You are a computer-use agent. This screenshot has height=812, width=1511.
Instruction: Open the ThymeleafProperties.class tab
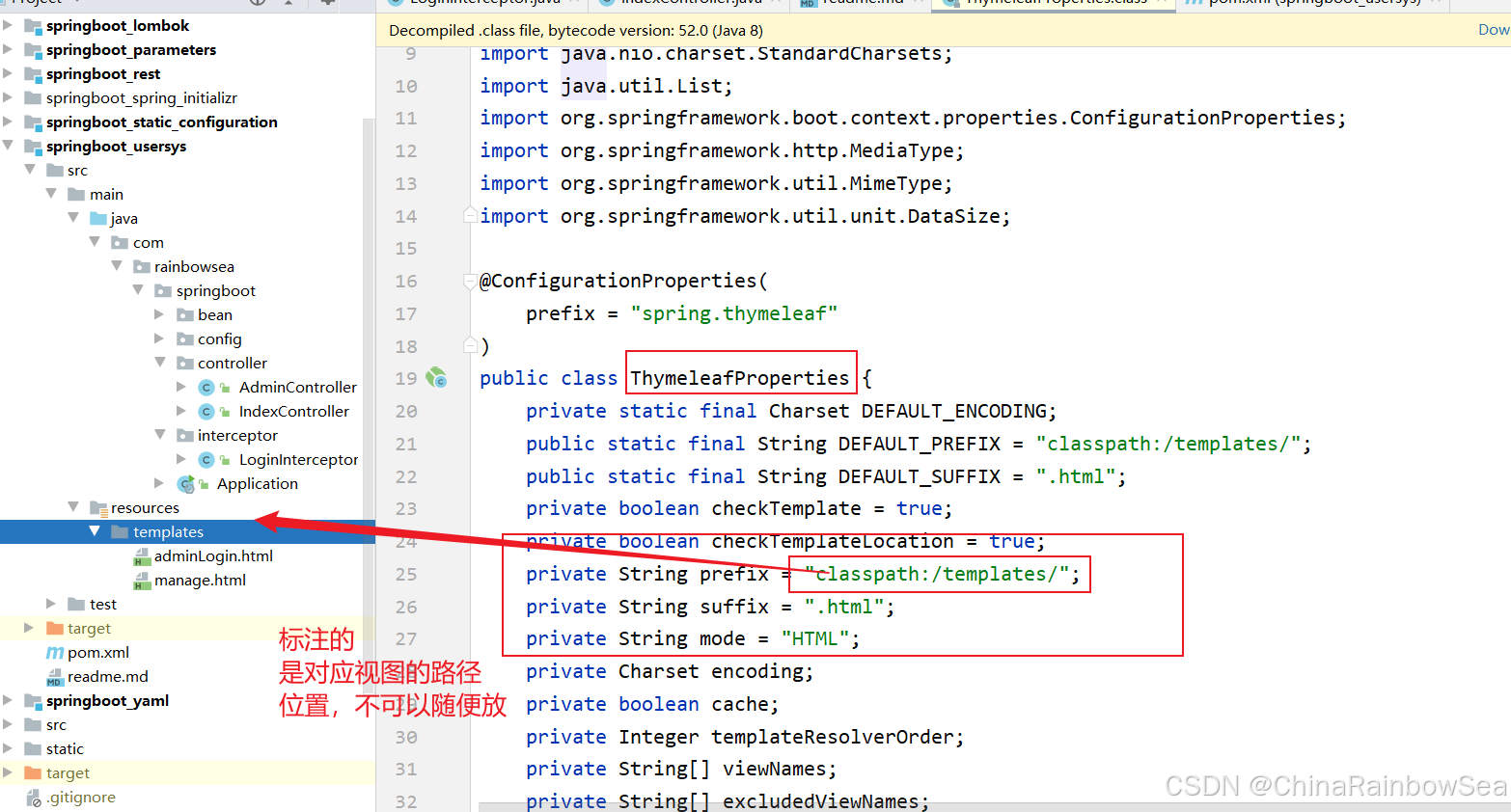pos(1052,3)
